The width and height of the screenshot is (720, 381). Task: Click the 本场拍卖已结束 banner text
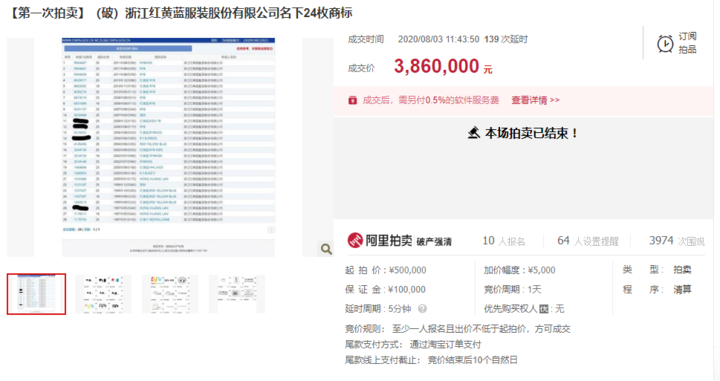click(x=531, y=133)
